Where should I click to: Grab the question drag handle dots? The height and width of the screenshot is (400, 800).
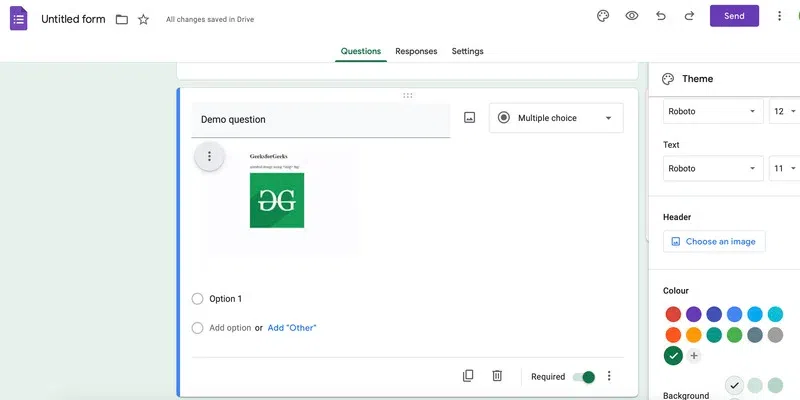tap(408, 95)
